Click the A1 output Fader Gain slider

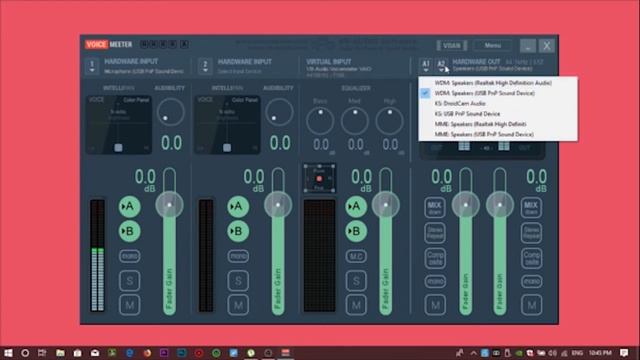466,242
